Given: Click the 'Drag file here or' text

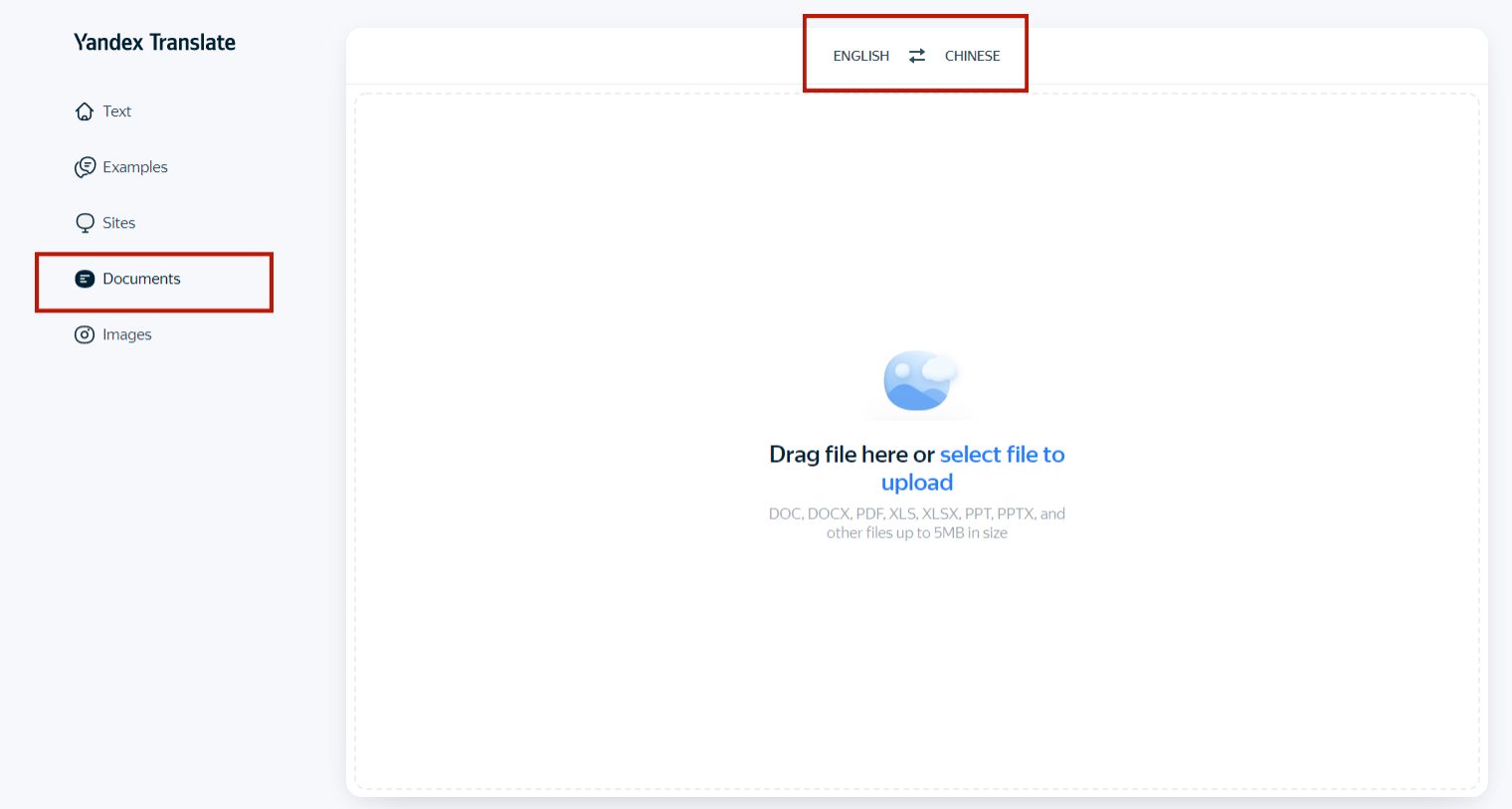Looking at the screenshot, I should coord(851,455).
